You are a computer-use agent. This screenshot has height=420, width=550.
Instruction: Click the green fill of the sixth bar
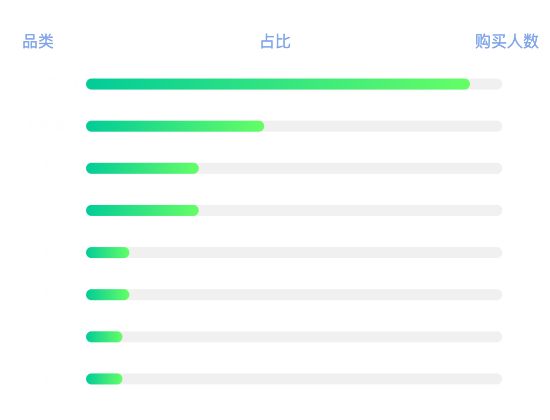[108, 295]
